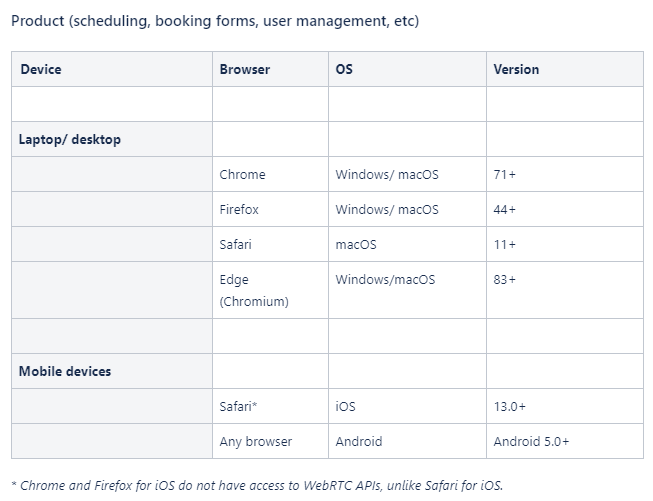Click the Android 5.0+ version cell
Viewport: 653px width, 501px height.
coord(532,442)
